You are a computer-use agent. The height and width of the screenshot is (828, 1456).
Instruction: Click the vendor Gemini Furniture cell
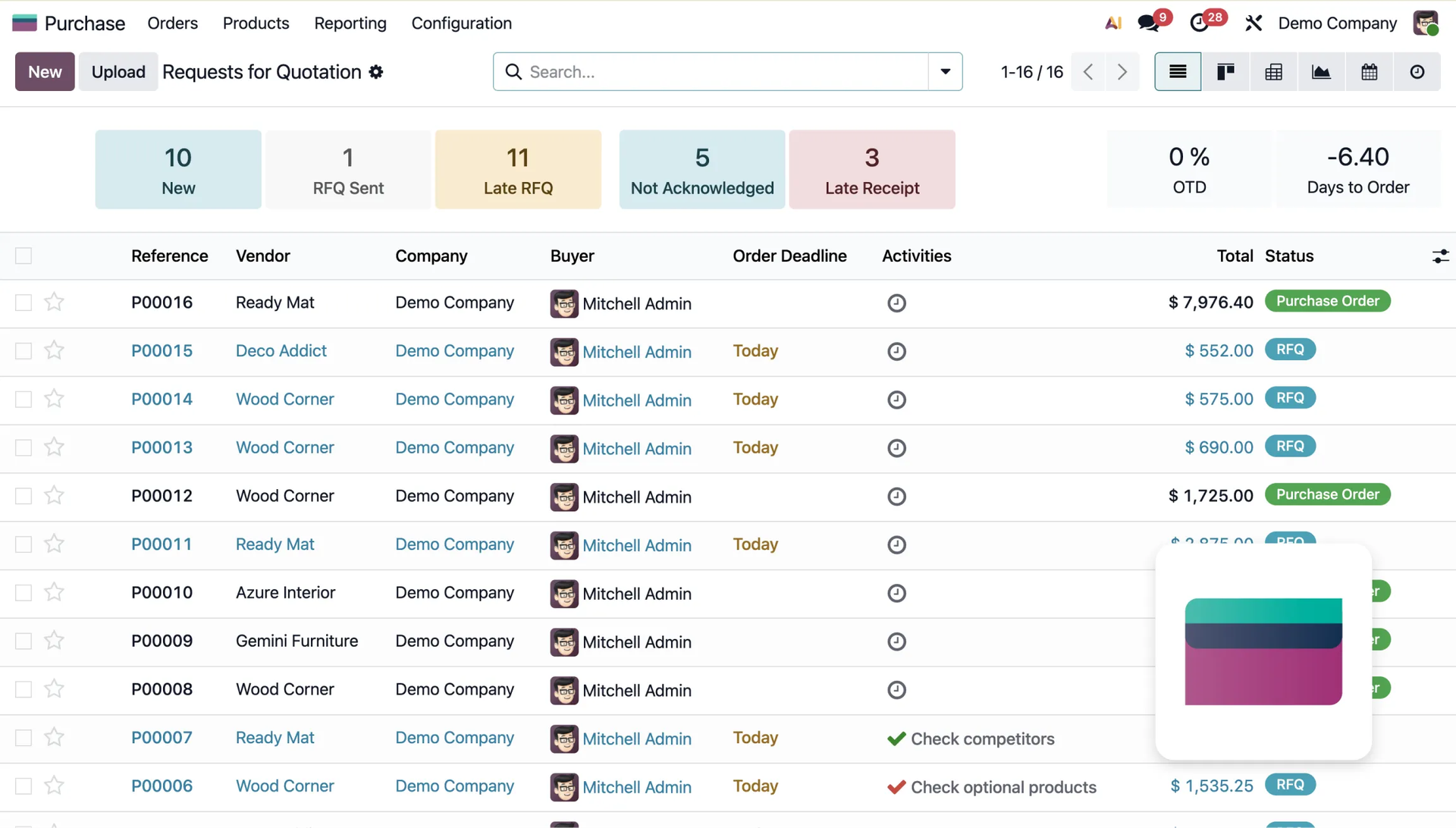click(297, 641)
